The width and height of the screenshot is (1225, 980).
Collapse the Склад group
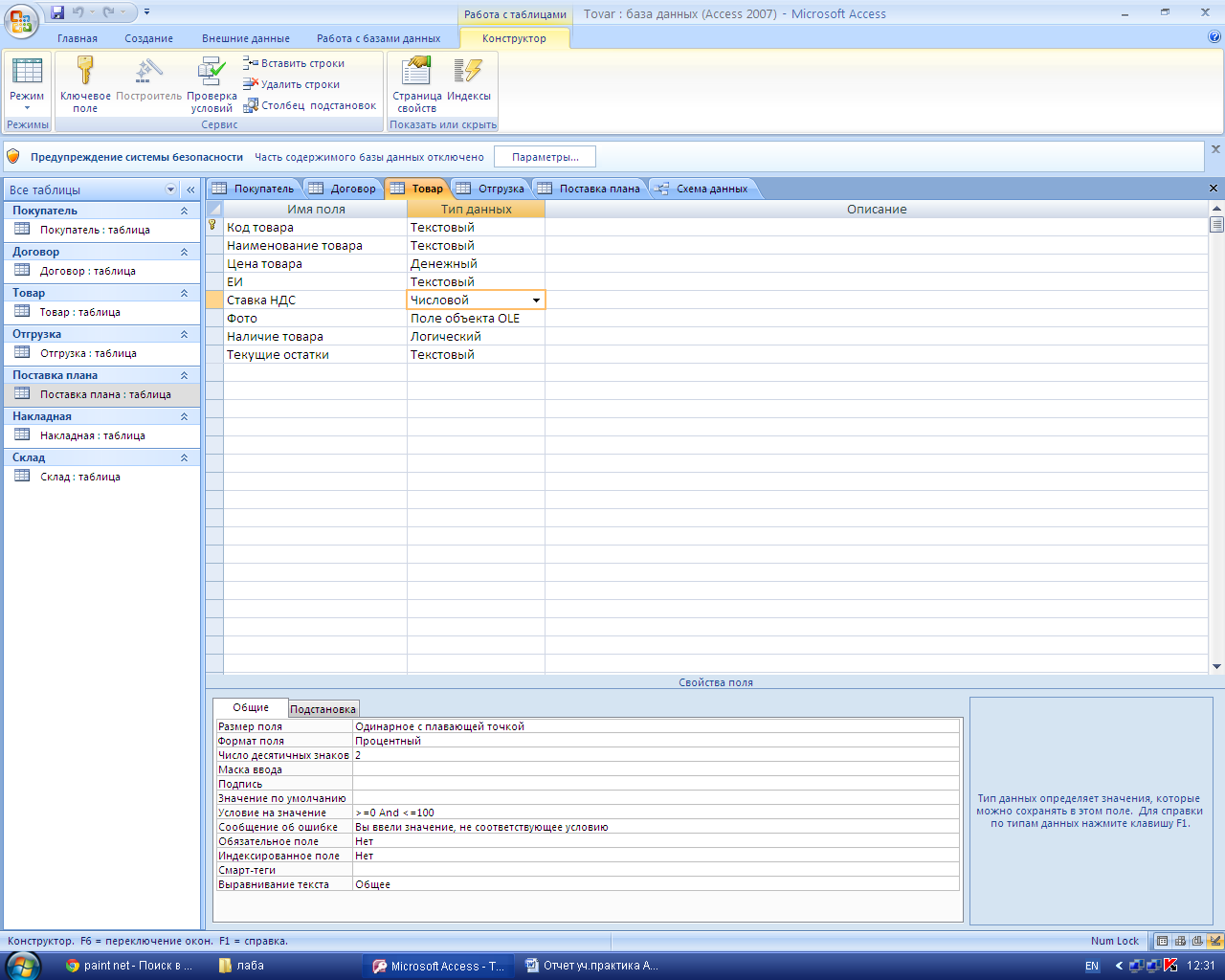coord(184,457)
